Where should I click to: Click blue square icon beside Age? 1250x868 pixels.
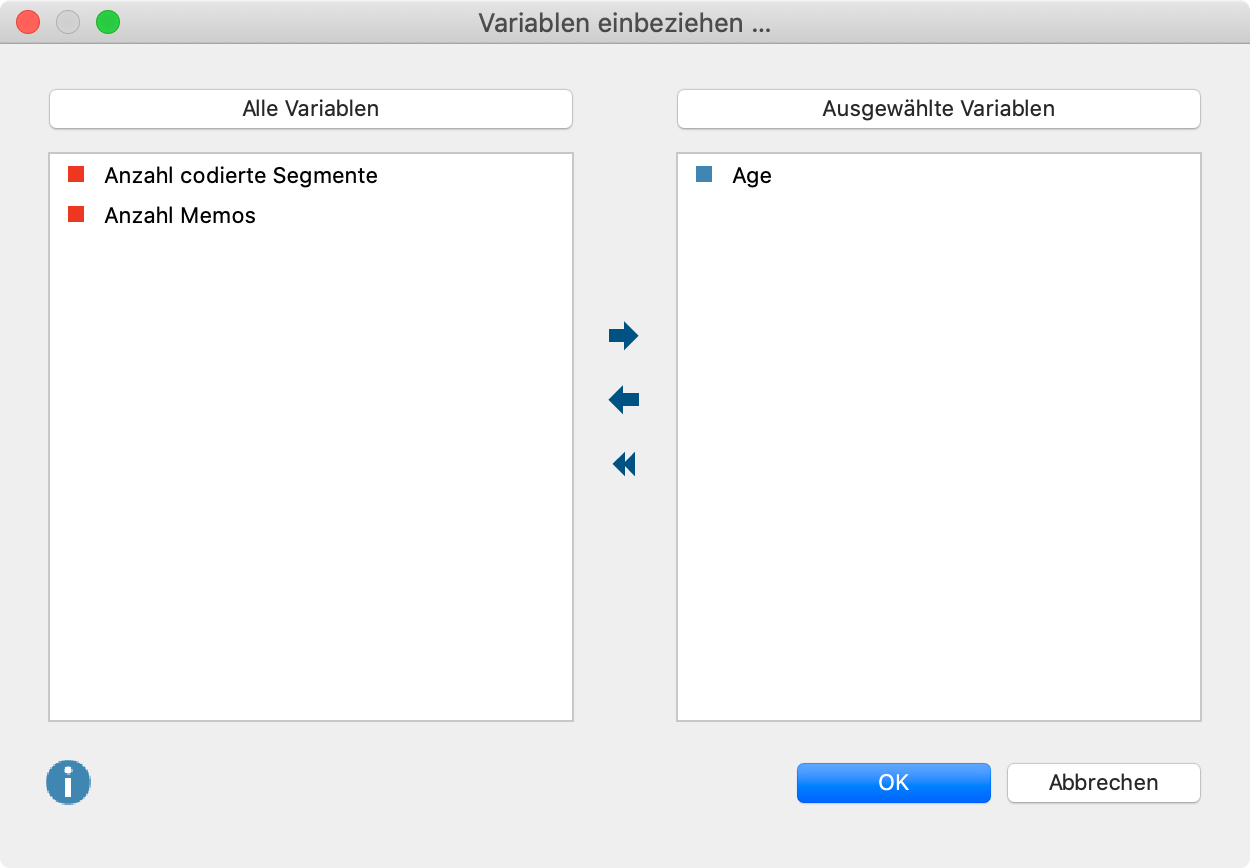704,175
